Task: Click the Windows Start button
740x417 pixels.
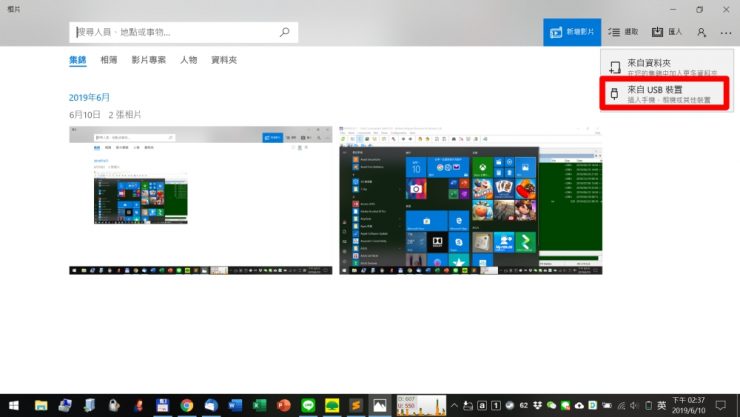Action: click(x=12, y=405)
